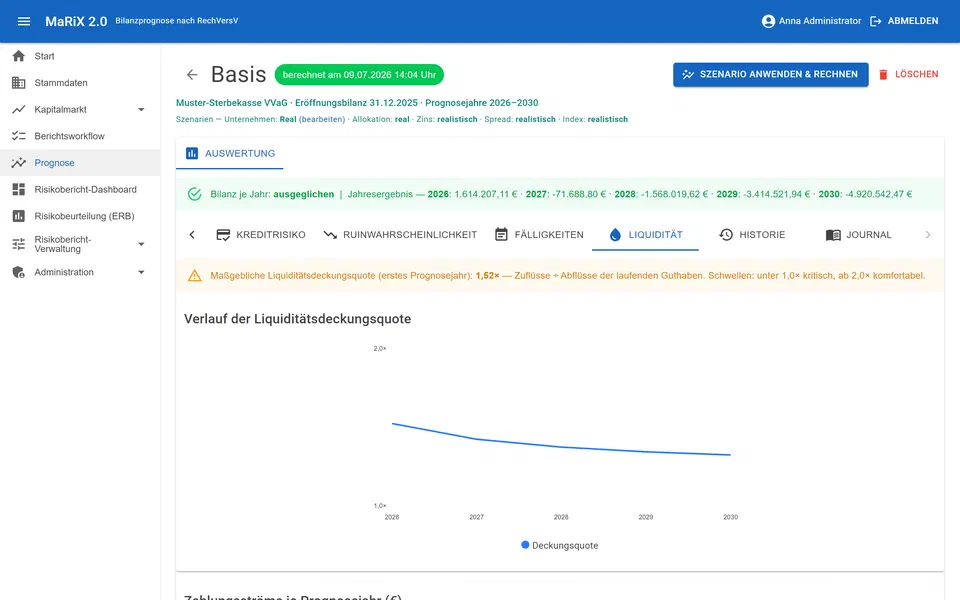Show more tabs with right chevron
The width and height of the screenshot is (960, 600).
928,234
